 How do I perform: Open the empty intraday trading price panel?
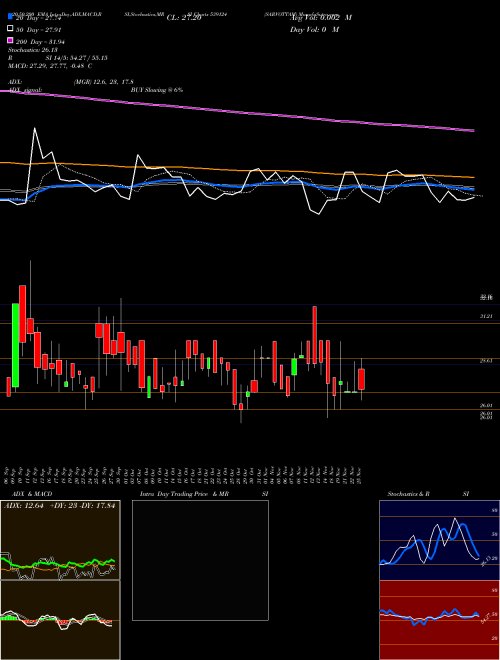point(200,560)
